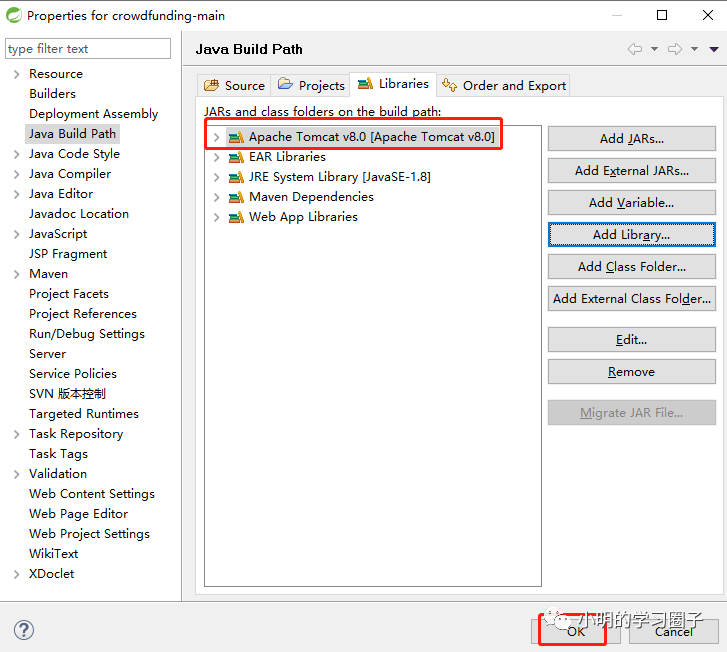Click the Maven Dependencies library icon

[x=236, y=197]
